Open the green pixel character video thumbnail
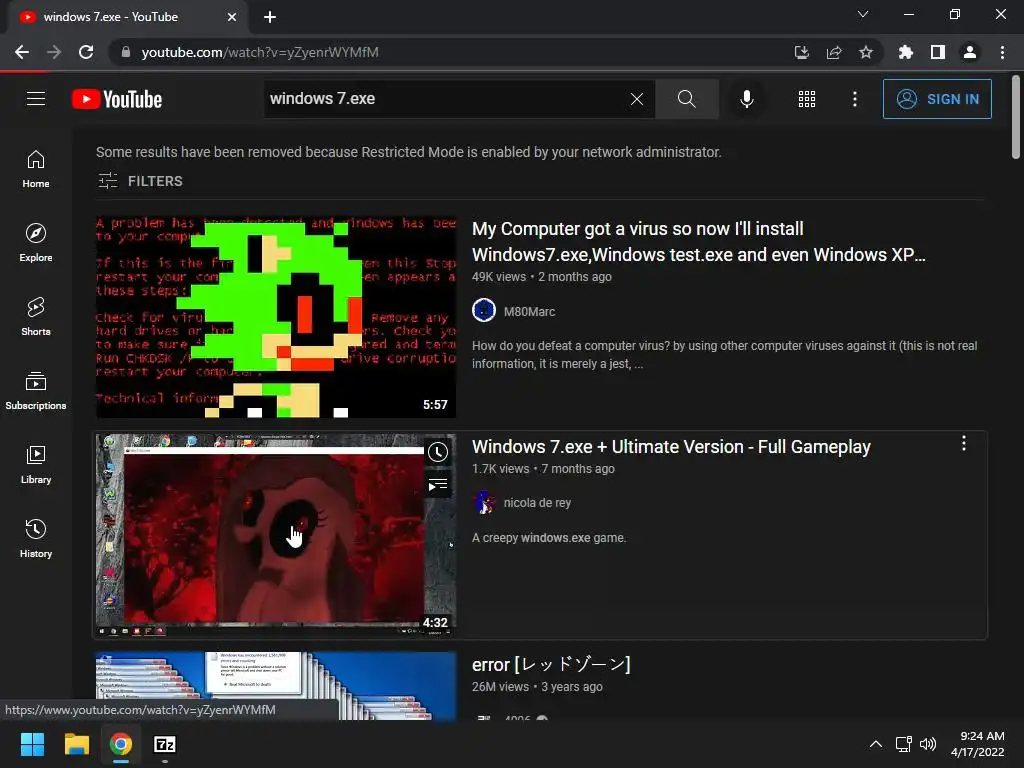1024x768 pixels. point(276,317)
